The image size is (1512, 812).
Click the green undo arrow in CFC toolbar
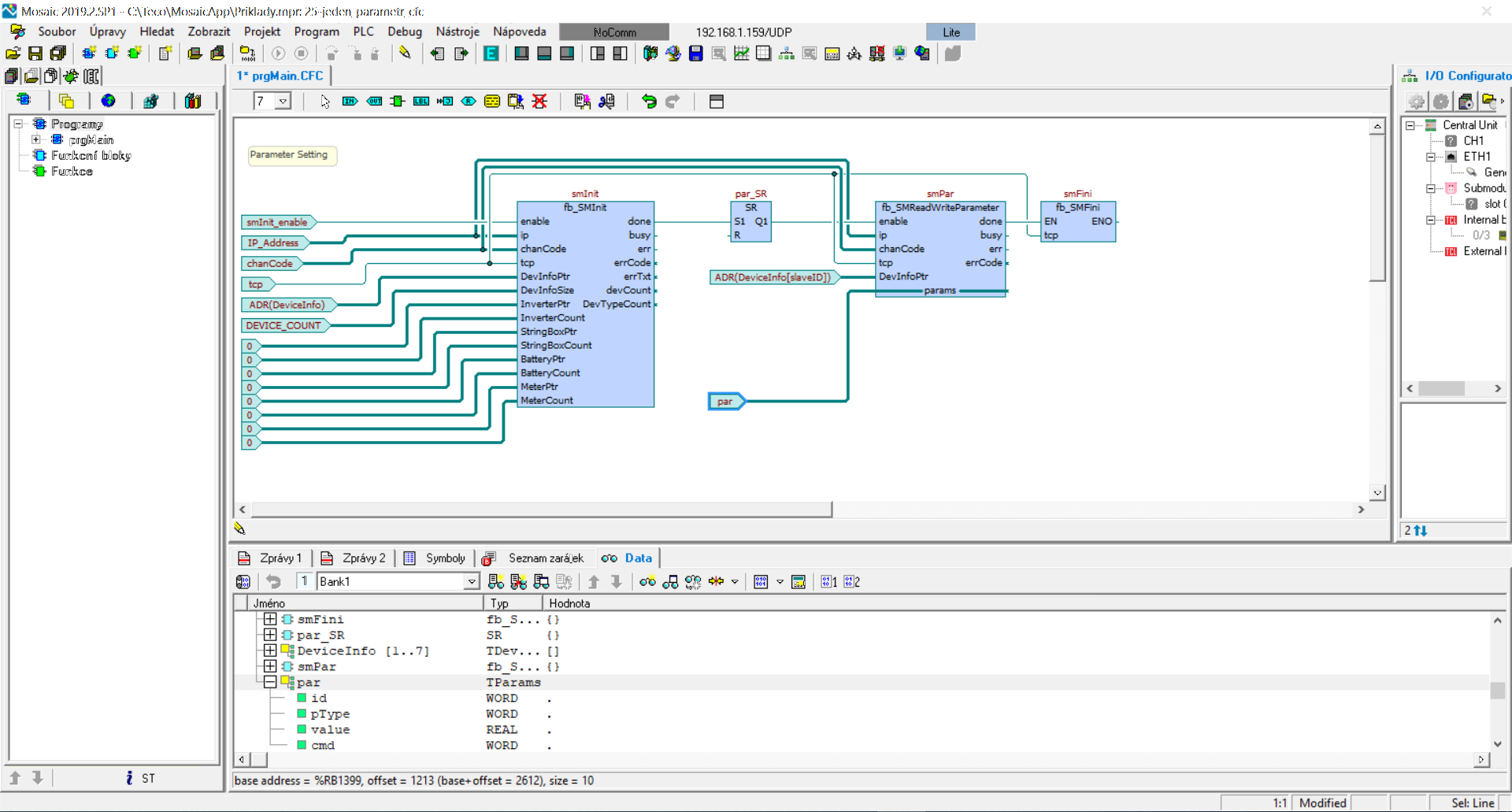[649, 102]
